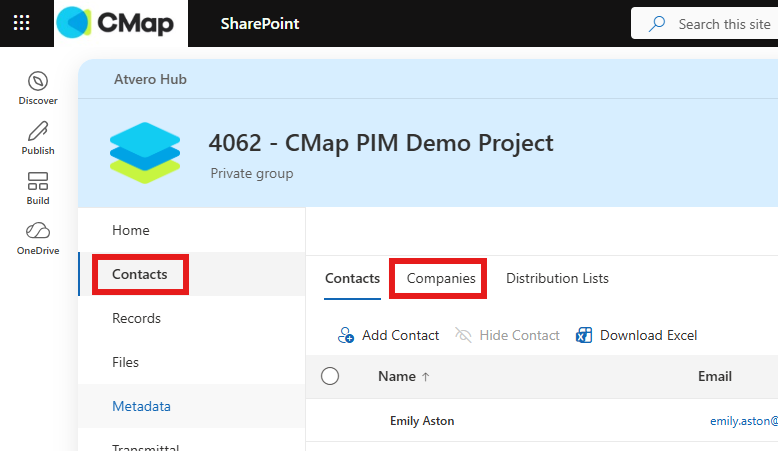Click the project site logo
The width and height of the screenshot is (778, 451).
145,153
